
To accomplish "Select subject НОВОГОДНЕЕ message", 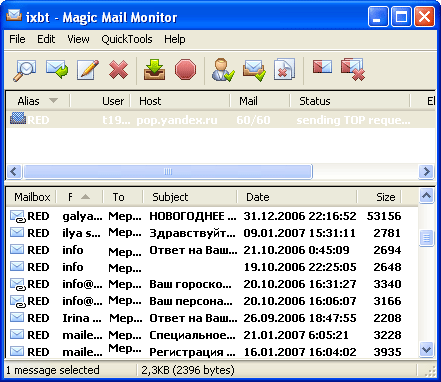I will tap(193, 216).
